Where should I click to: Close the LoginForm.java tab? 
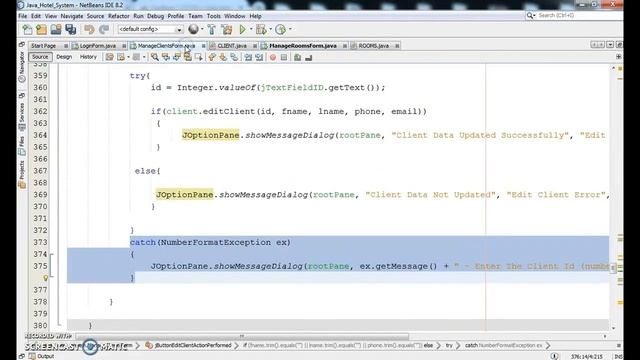(x=124, y=46)
